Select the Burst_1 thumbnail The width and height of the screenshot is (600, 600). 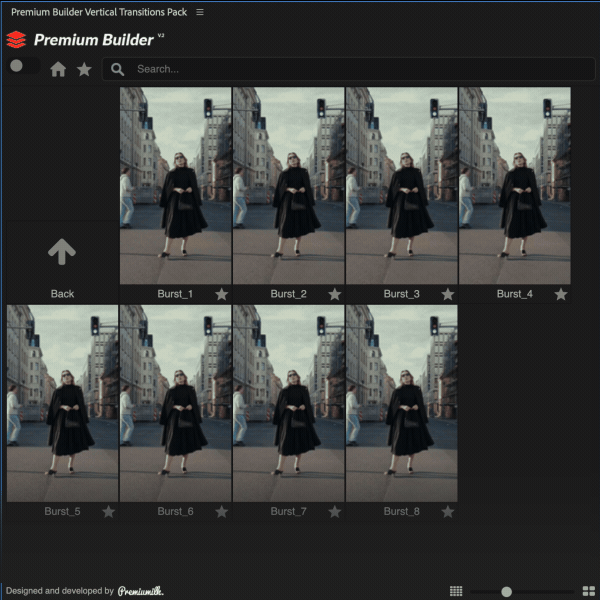(176, 186)
